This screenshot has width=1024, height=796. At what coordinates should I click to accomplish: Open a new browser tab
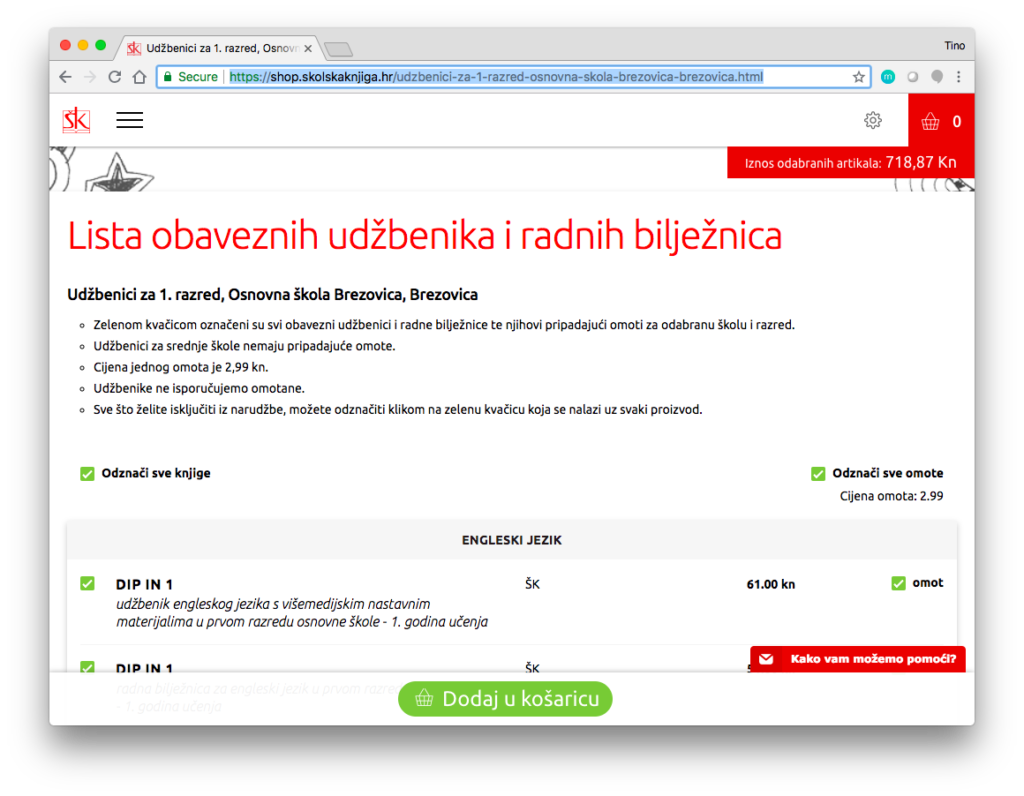pyautogui.click(x=338, y=49)
